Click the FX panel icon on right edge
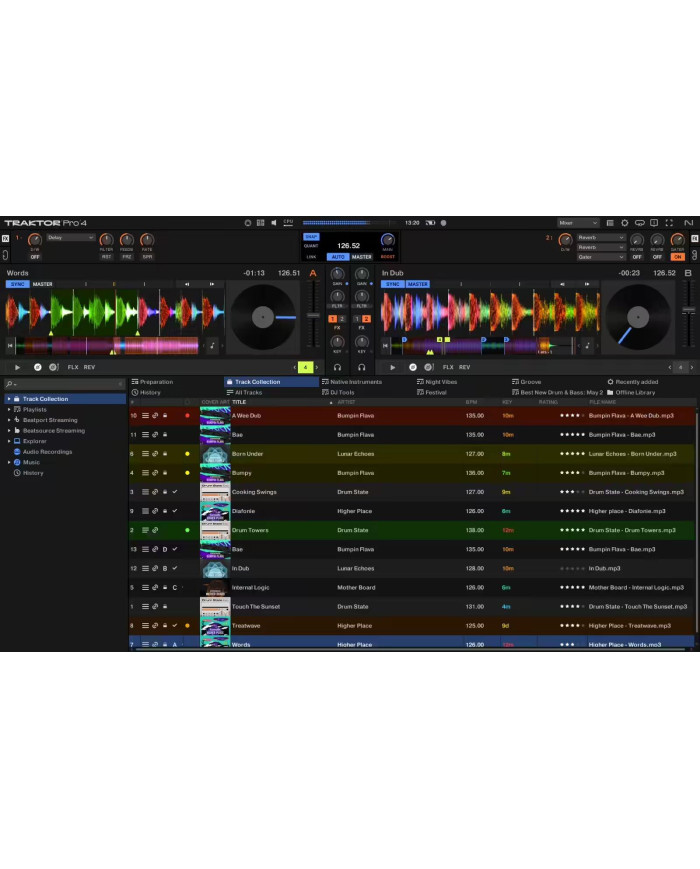 click(694, 238)
